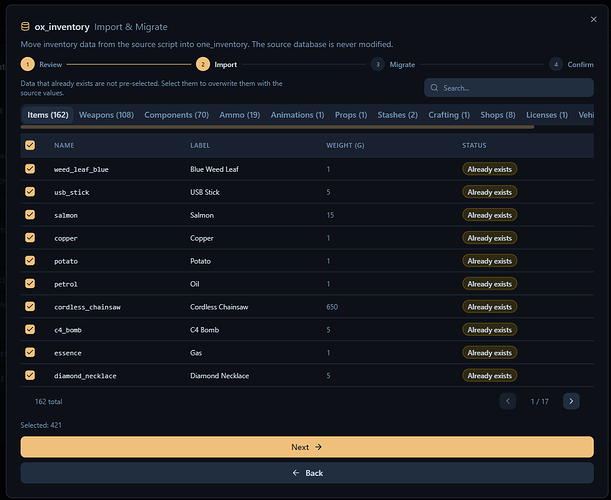Click the page indicator 1 / 17
This screenshot has height=500, width=611.
(540, 401)
